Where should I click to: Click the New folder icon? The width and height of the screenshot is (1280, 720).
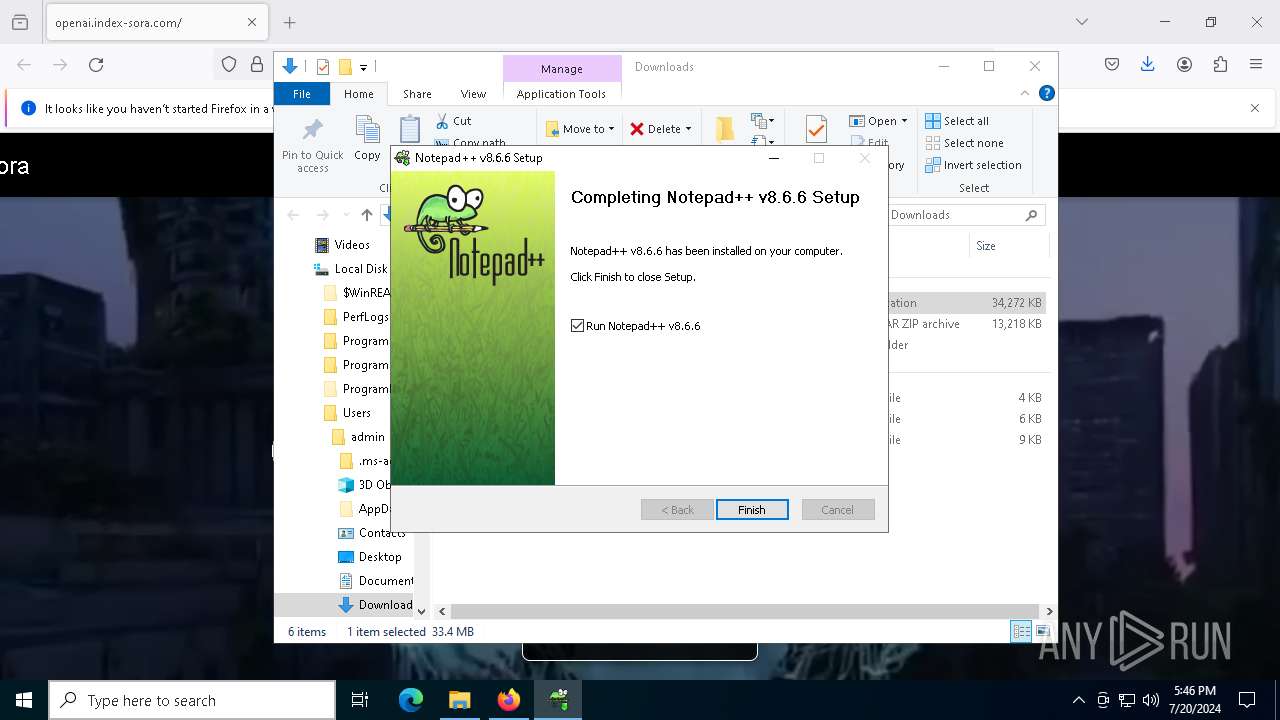point(725,130)
